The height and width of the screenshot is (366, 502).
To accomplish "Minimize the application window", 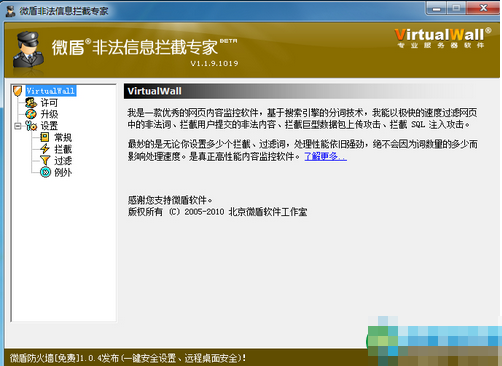I will pyautogui.click(x=437, y=8).
